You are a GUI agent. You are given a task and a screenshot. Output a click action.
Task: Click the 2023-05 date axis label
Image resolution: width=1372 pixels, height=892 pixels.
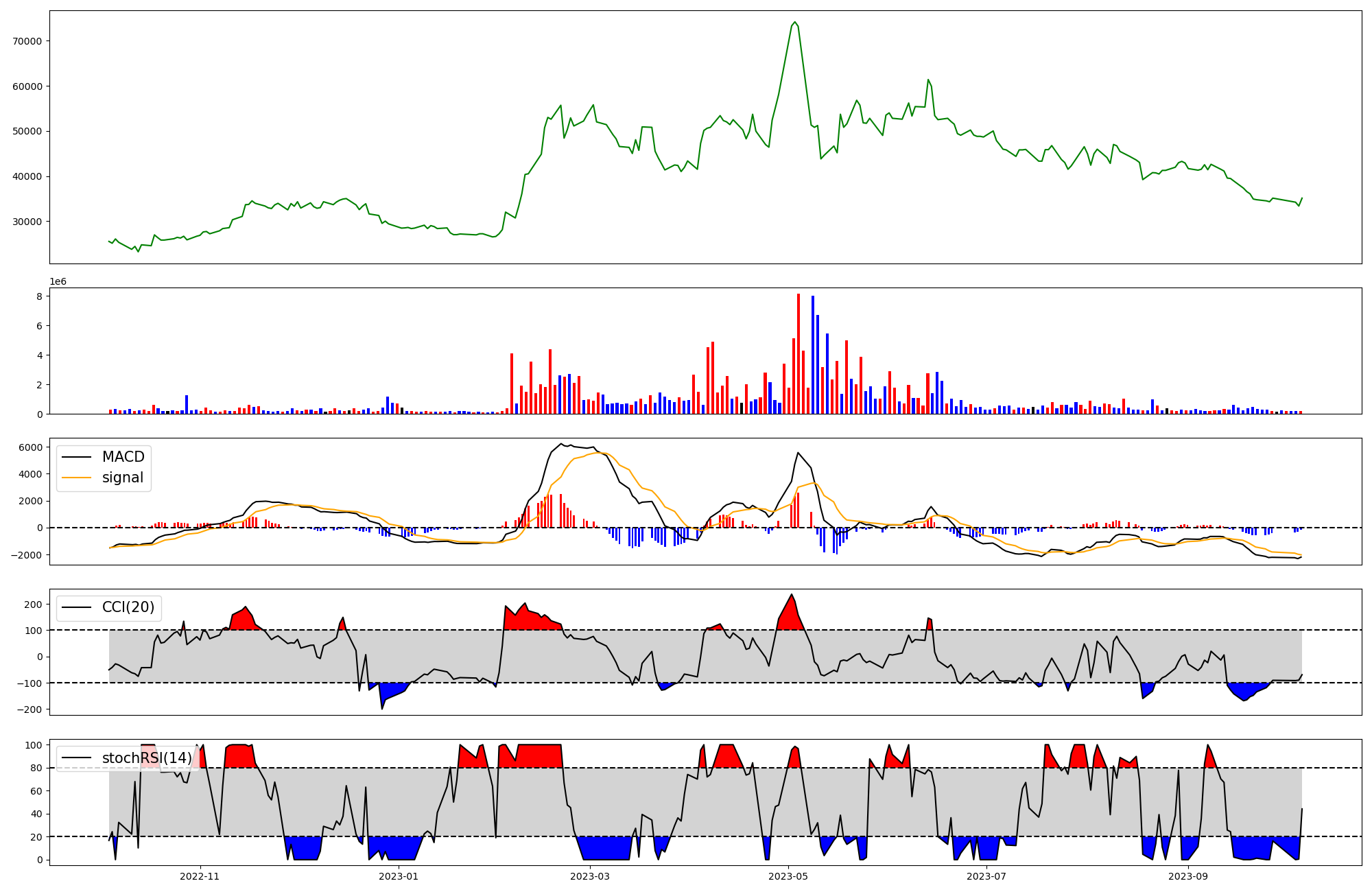pos(788,876)
